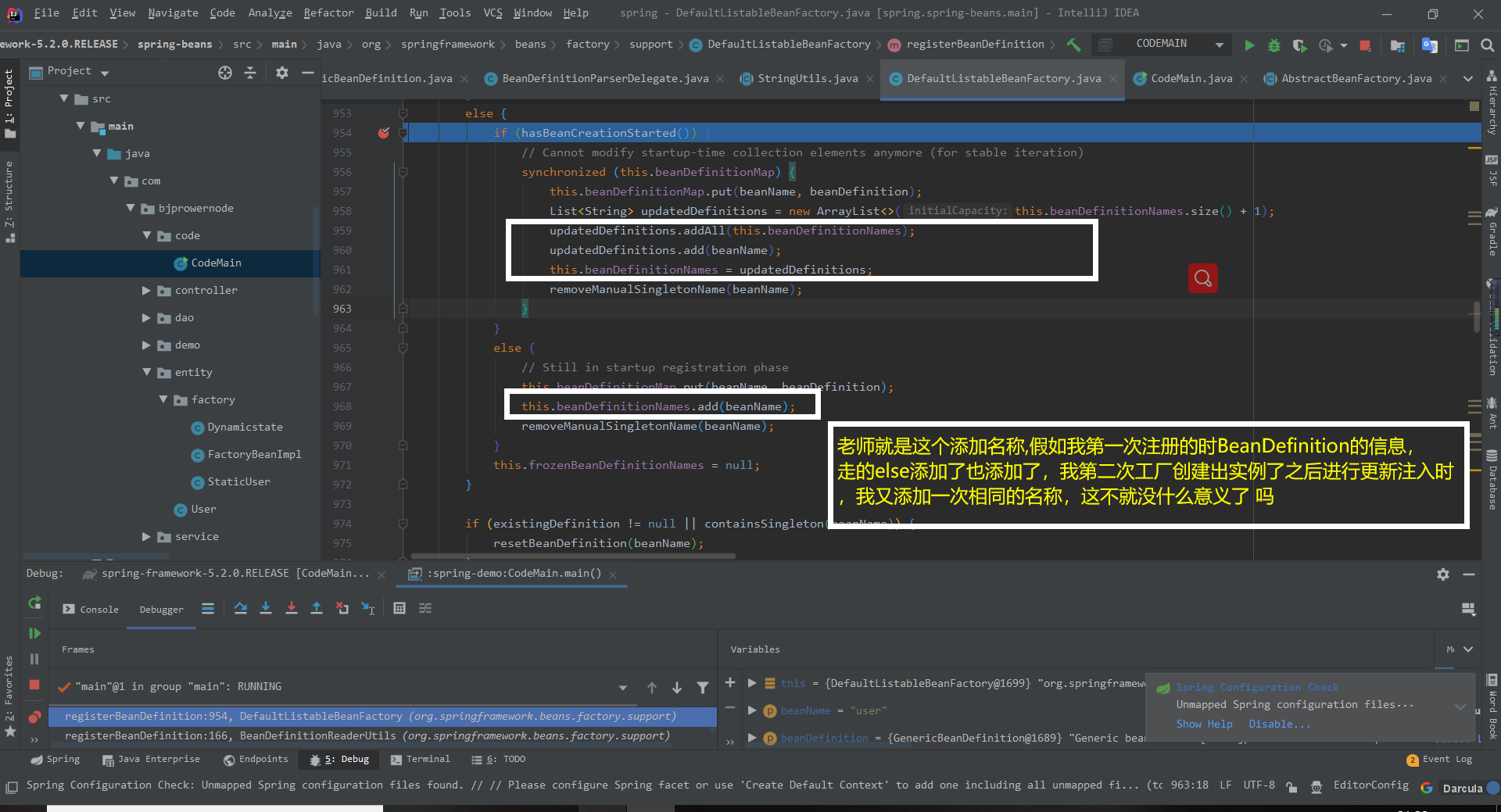Run the CODEMAIN configuration
Screen dimensions: 1501x812
pos(1249,45)
